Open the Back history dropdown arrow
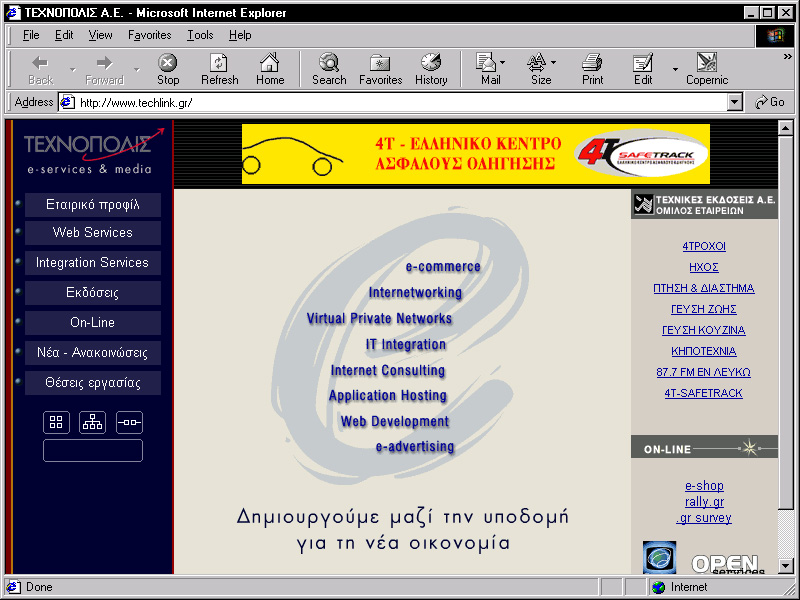Viewport: 800px width, 600px height. [x=72, y=69]
